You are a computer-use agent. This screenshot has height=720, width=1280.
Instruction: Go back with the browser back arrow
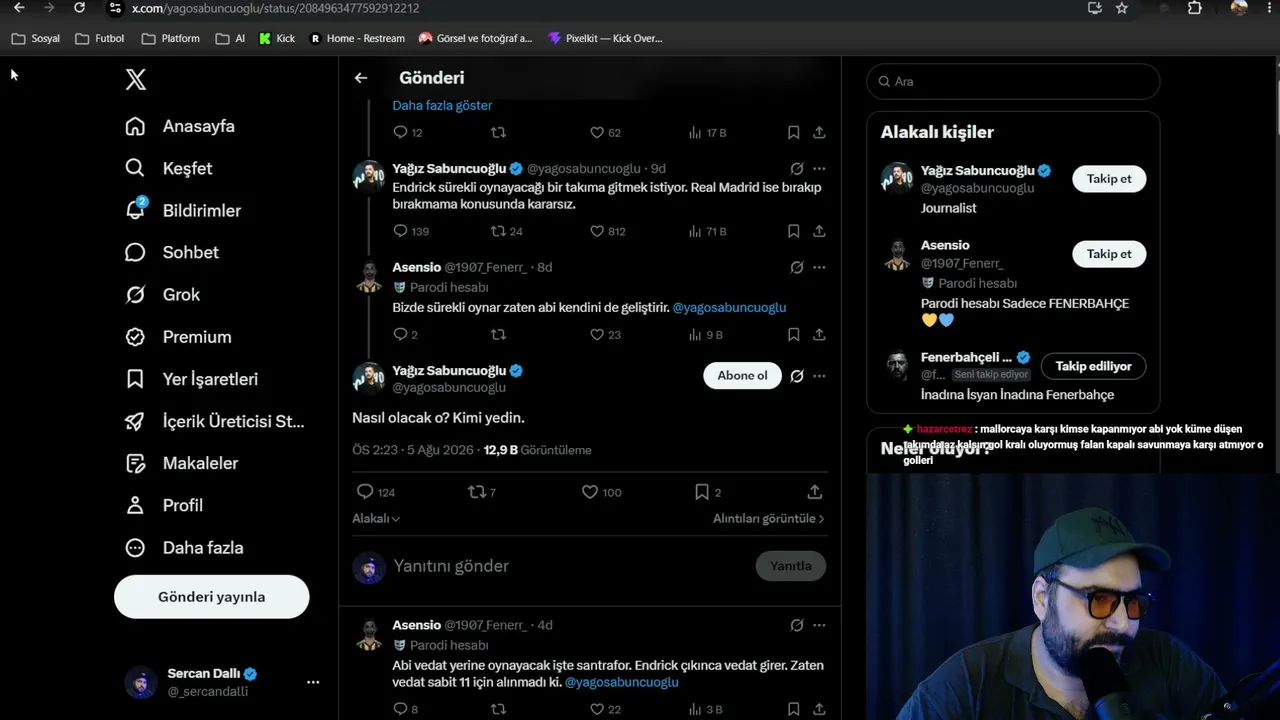tap(19, 8)
